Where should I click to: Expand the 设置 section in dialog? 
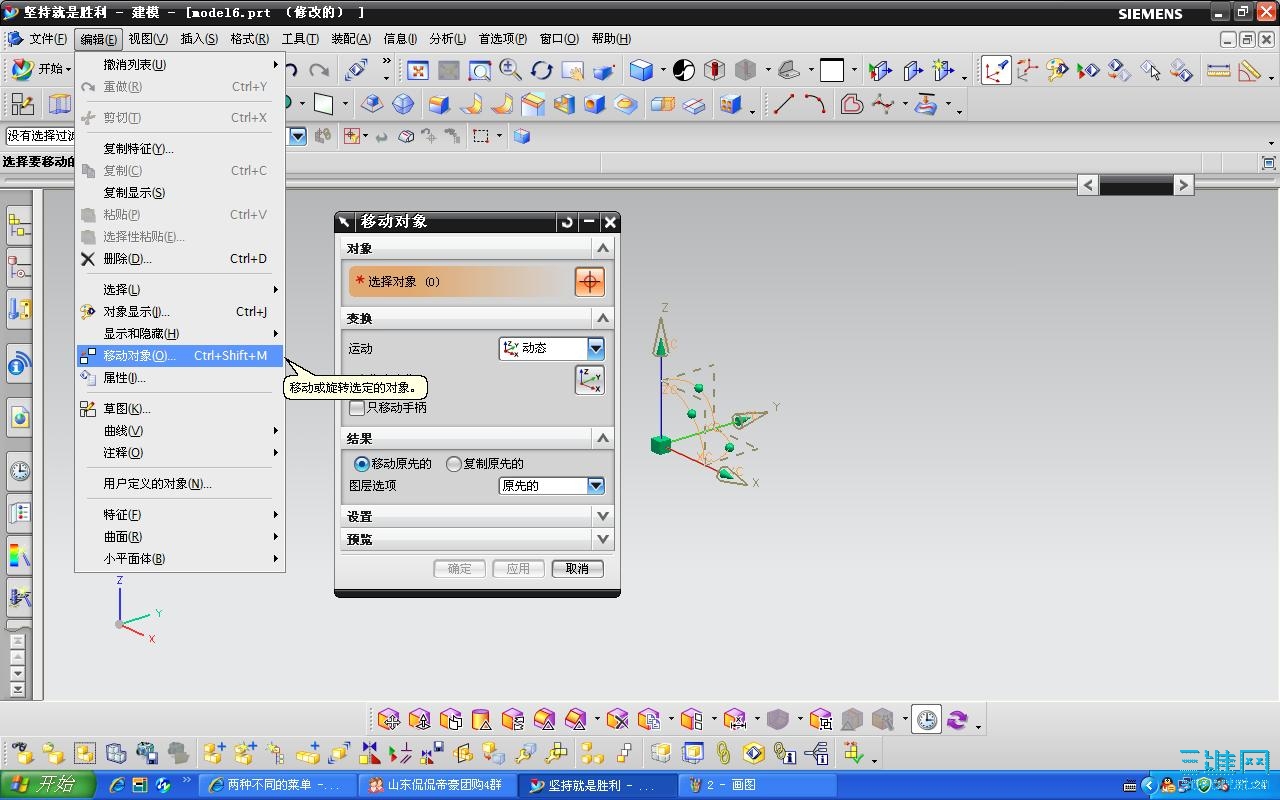tap(602, 516)
